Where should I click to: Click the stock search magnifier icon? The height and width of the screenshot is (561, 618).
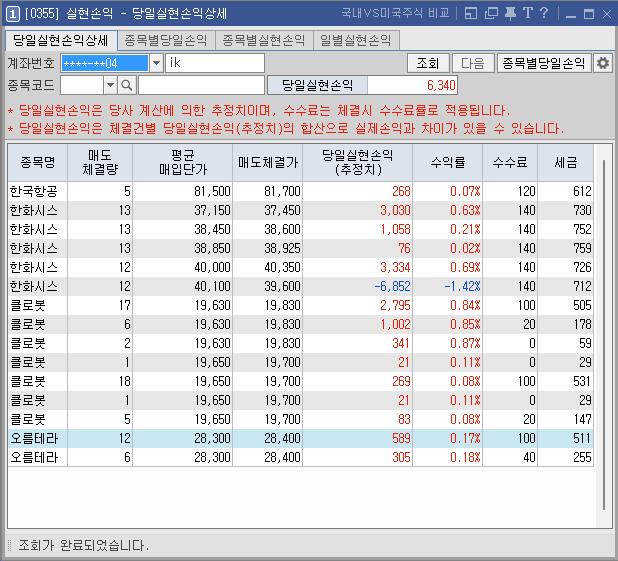coord(127,85)
